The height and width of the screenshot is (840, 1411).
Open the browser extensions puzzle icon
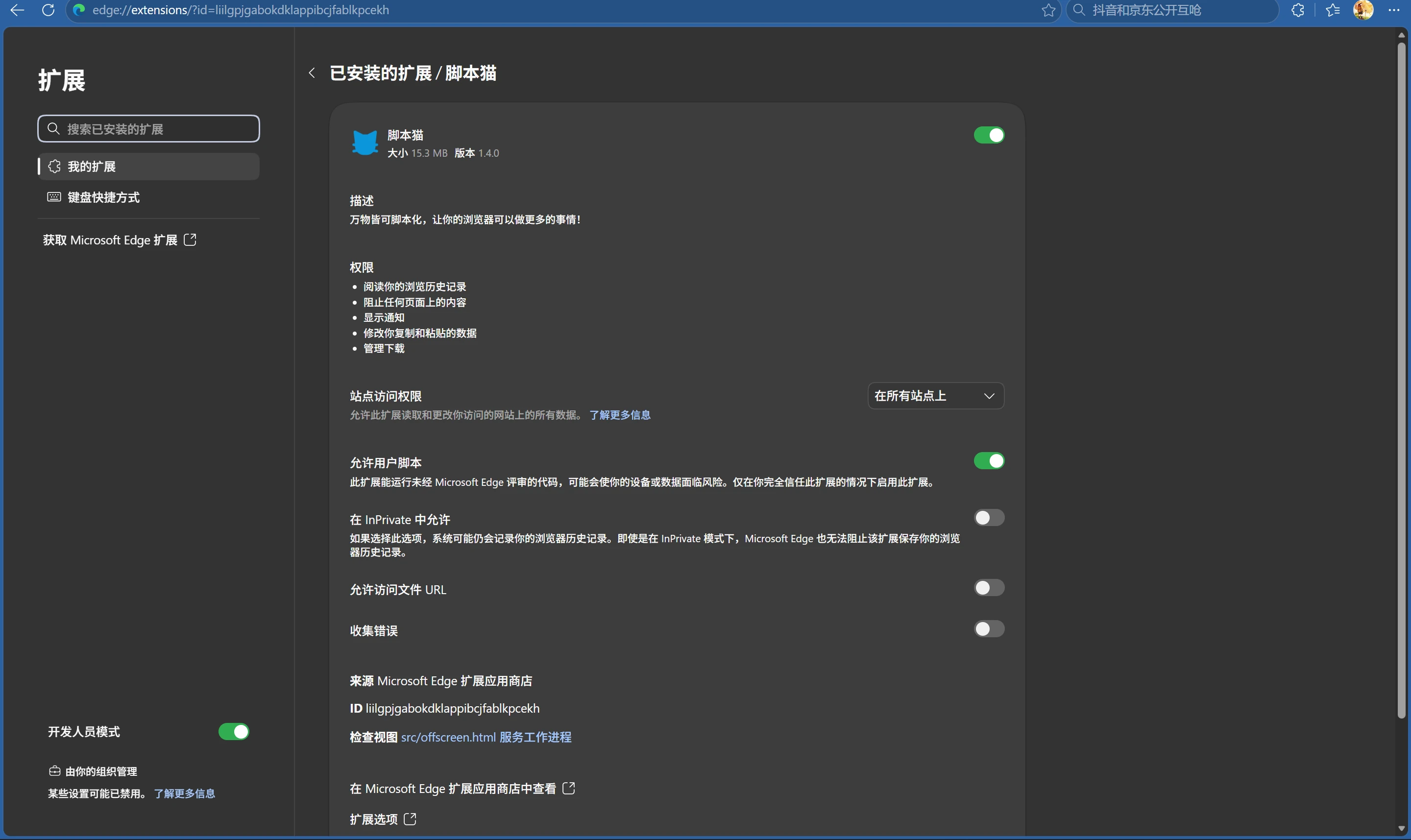click(1298, 10)
